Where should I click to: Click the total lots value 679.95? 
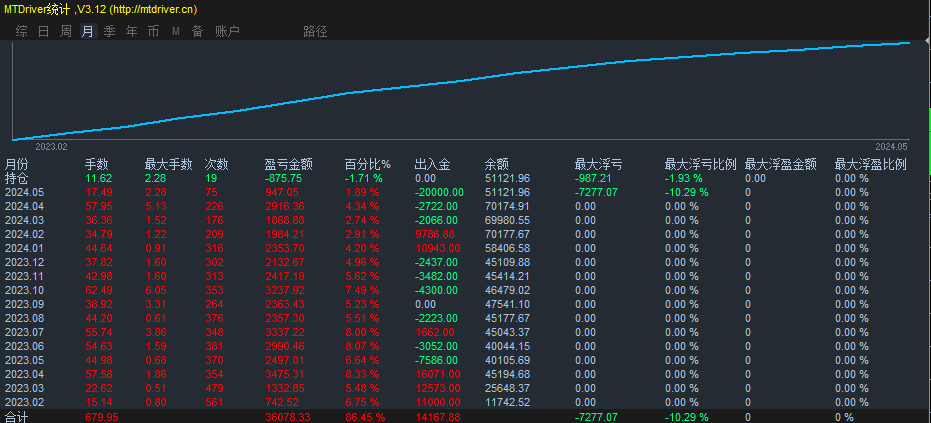[x=102, y=417]
